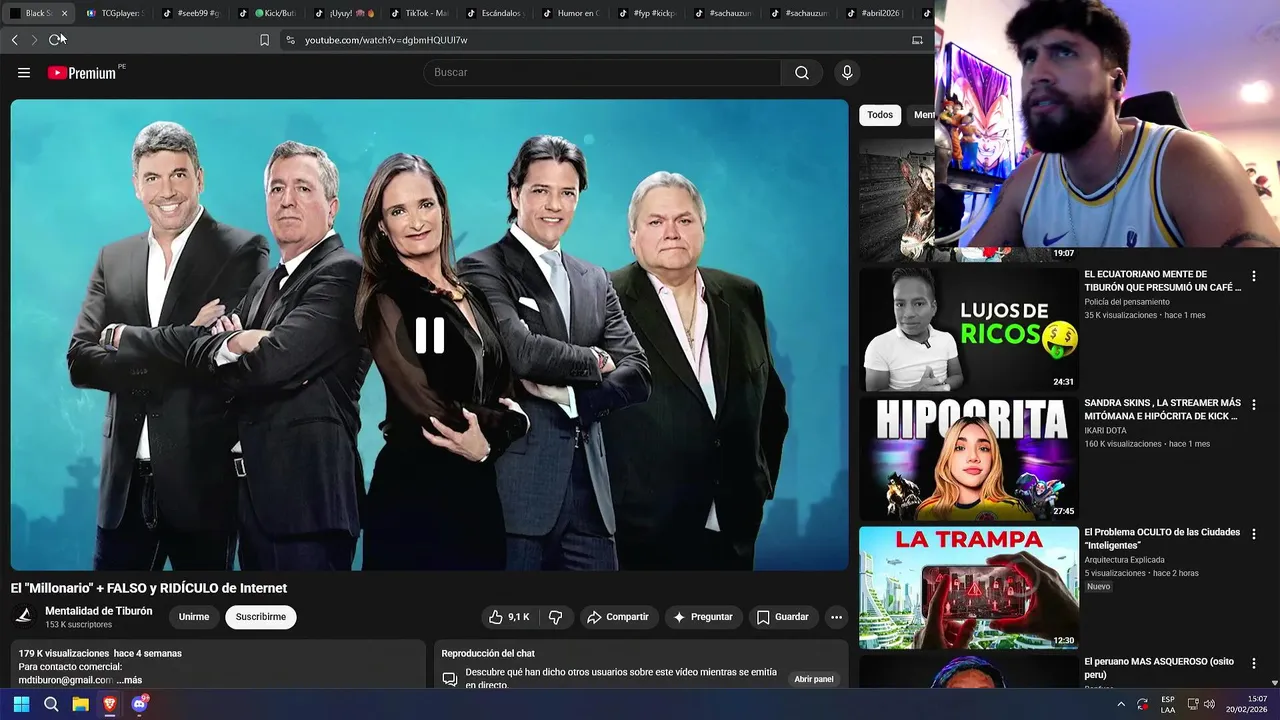1280x720 pixels.
Task: Open title El peruano MAS ASQUEROSO
Action: [1160, 668]
